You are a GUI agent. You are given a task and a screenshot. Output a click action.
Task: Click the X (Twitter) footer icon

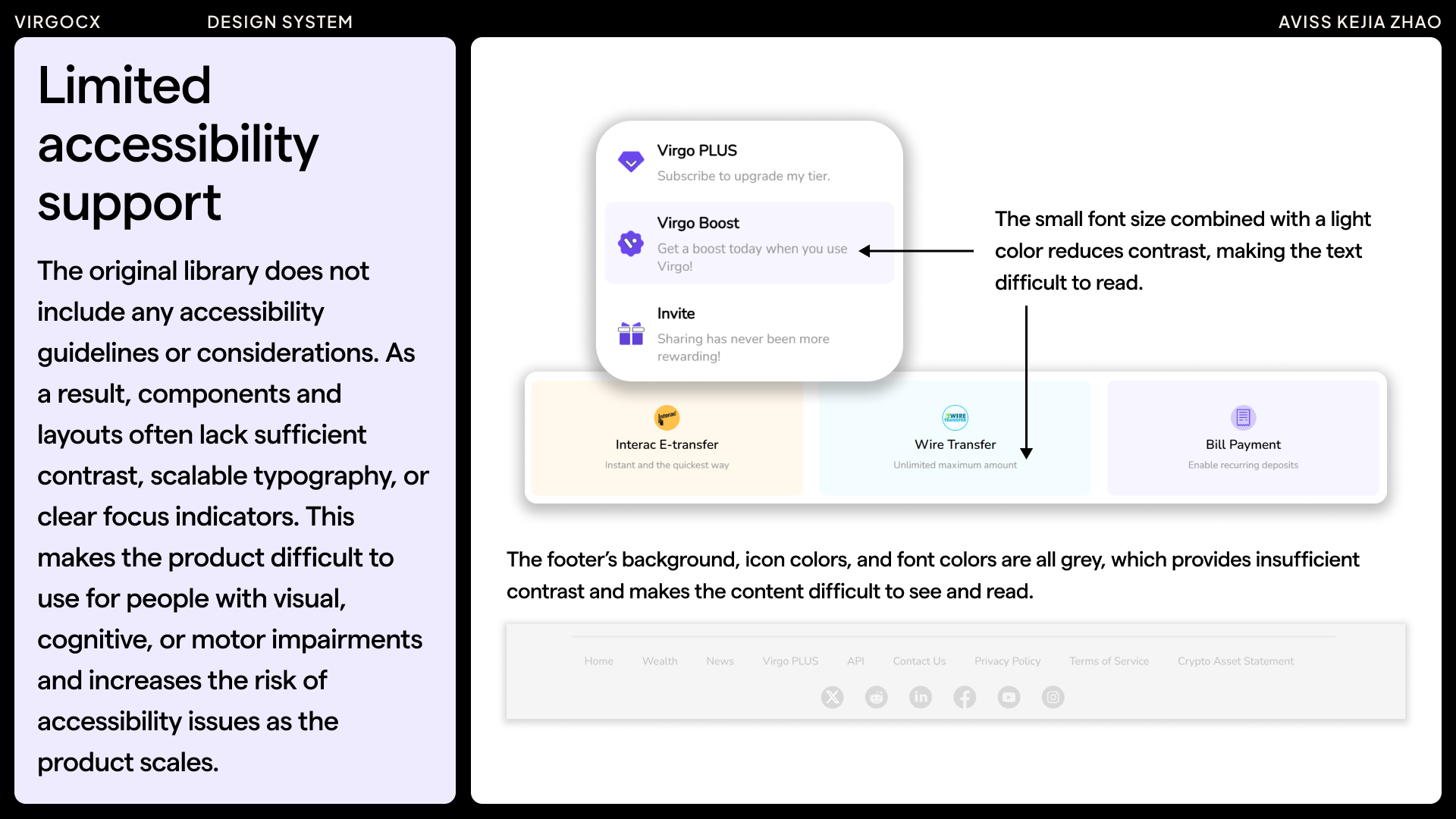[x=832, y=697]
